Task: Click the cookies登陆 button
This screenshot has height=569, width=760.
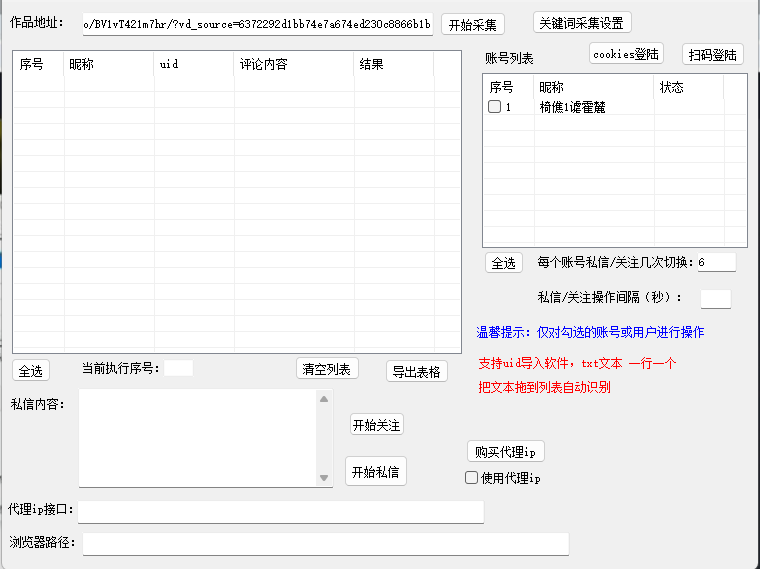Action: [626, 54]
